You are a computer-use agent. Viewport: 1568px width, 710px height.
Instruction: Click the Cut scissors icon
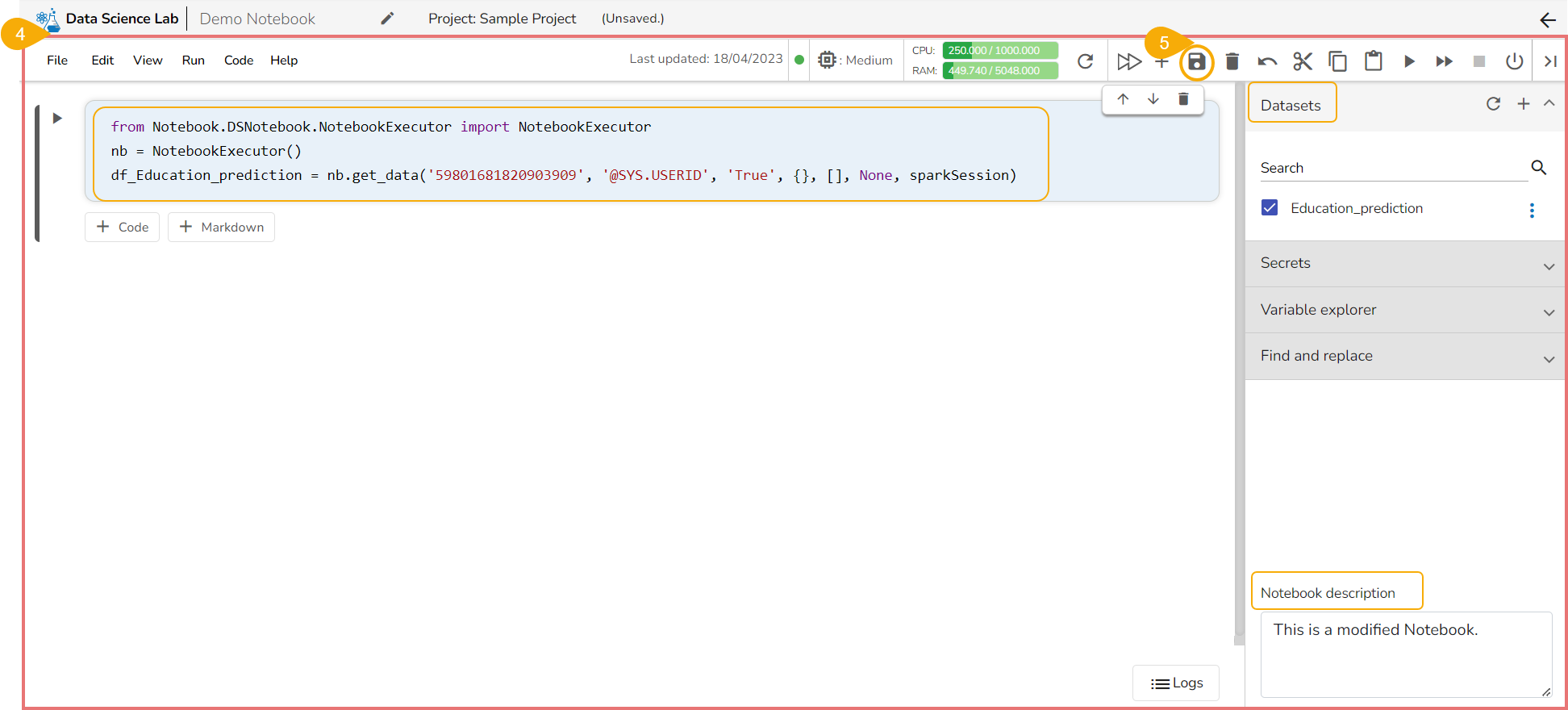click(x=1302, y=61)
